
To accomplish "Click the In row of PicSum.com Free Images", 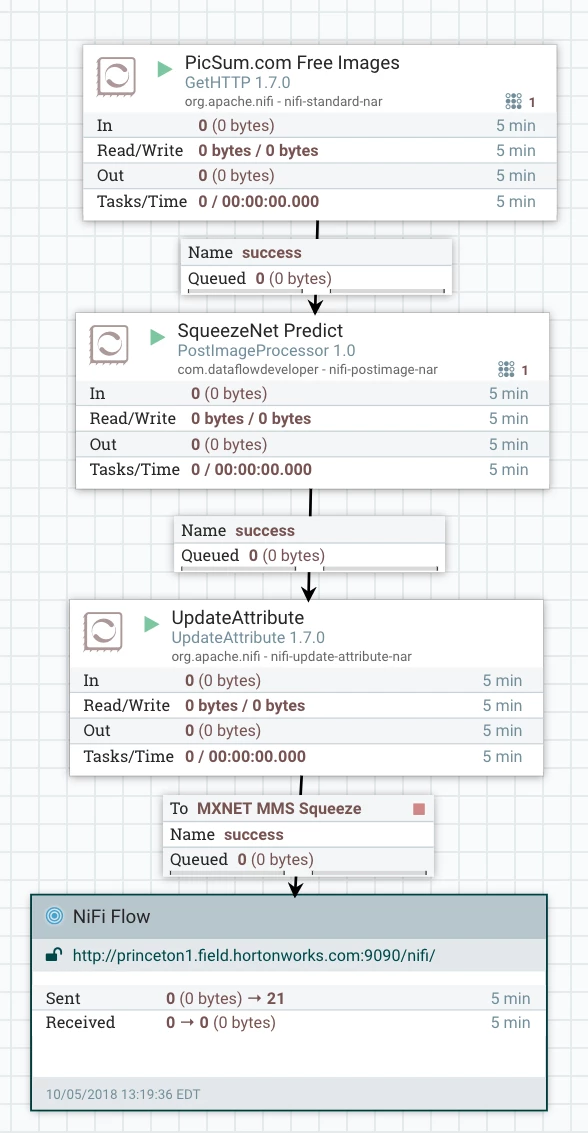I will pos(320,126).
